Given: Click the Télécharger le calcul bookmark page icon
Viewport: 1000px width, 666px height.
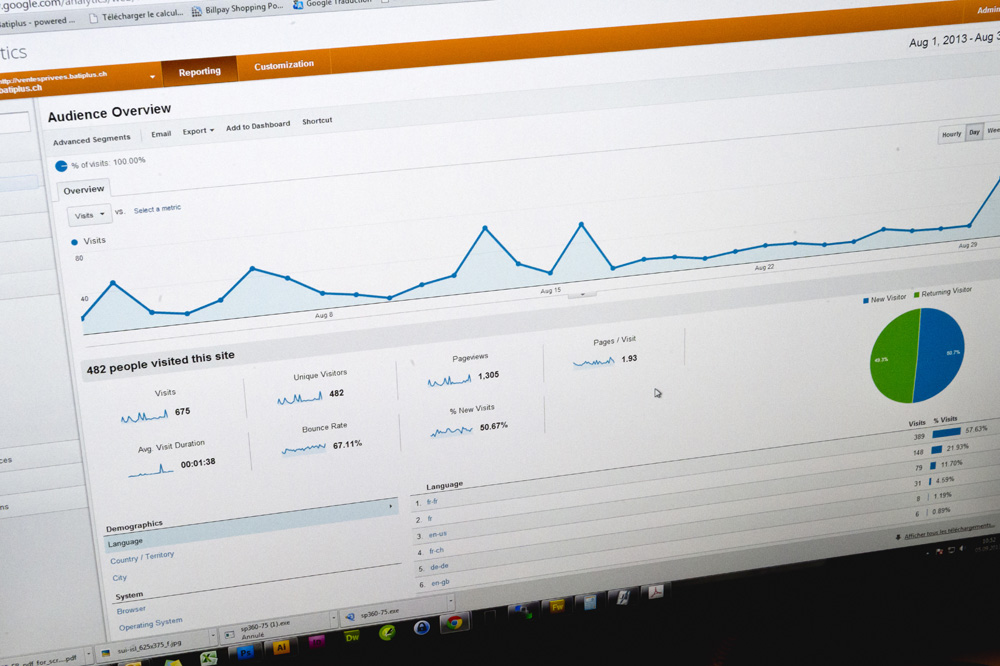Looking at the screenshot, I should (x=94, y=18).
